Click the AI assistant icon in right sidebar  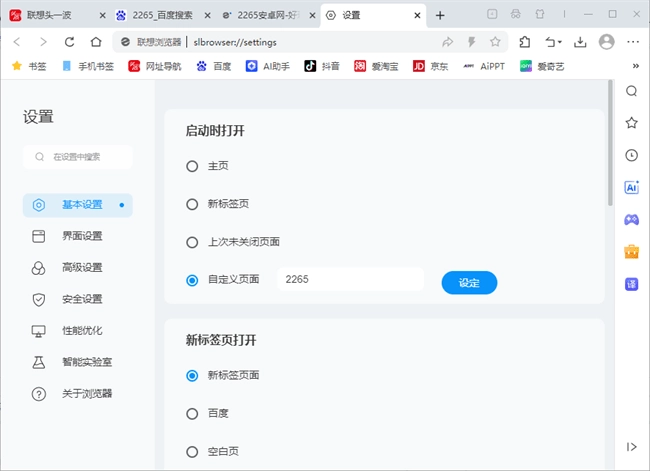pos(631,187)
